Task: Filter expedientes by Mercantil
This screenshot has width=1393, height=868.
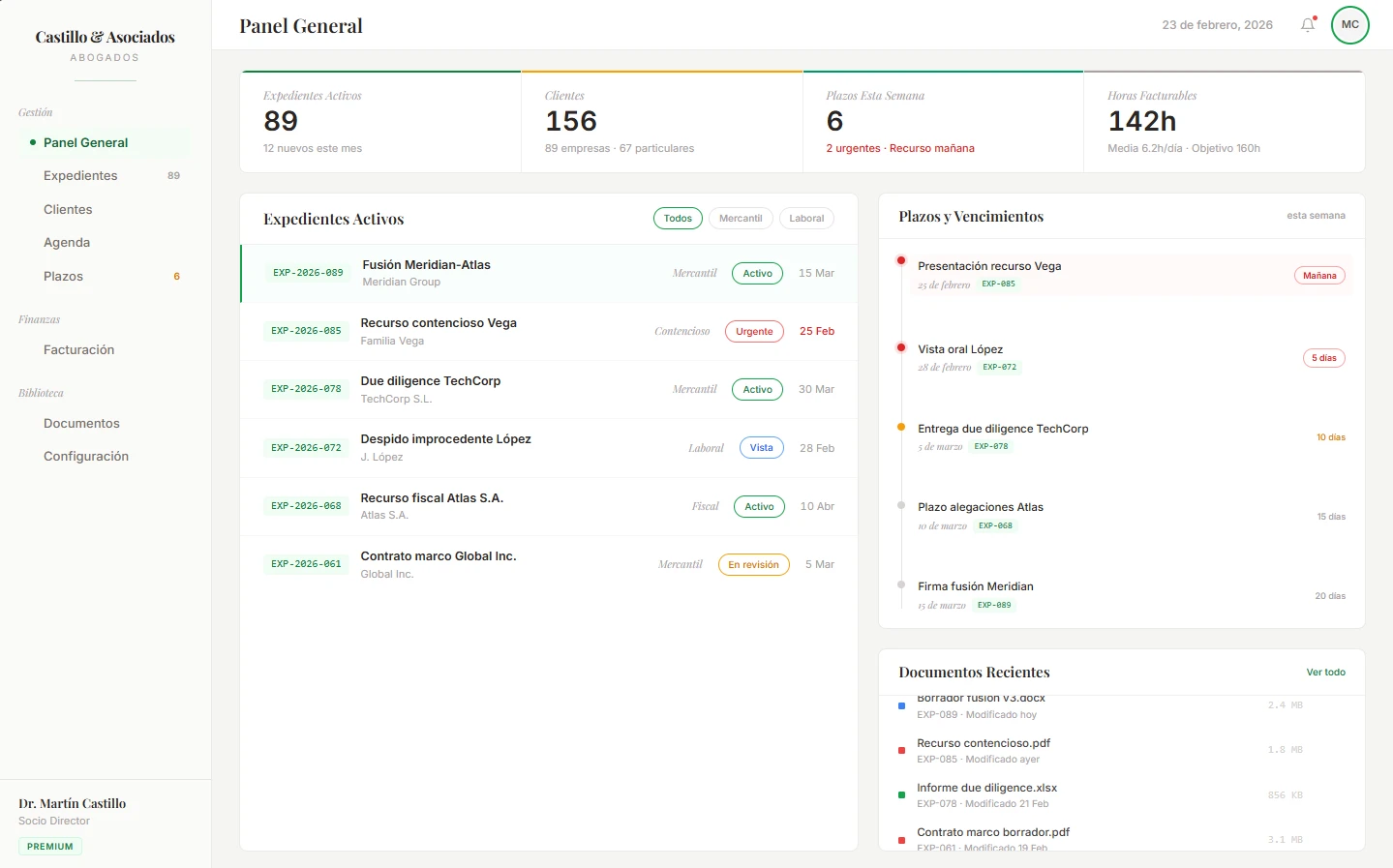Action: [741, 219]
